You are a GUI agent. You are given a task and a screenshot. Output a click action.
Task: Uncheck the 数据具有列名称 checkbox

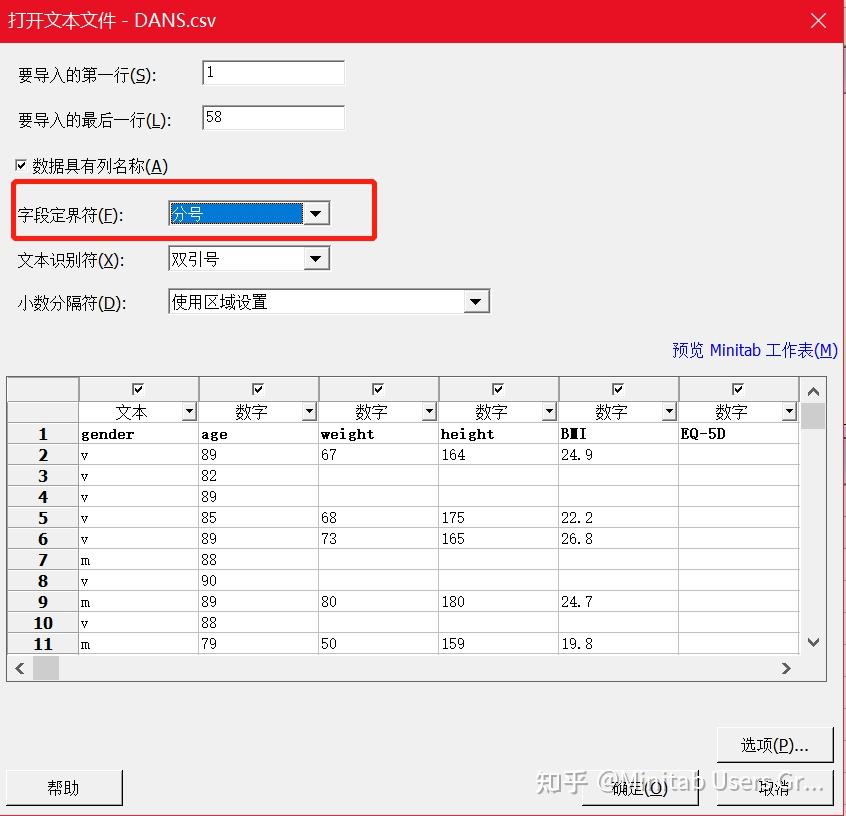[x=21, y=165]
